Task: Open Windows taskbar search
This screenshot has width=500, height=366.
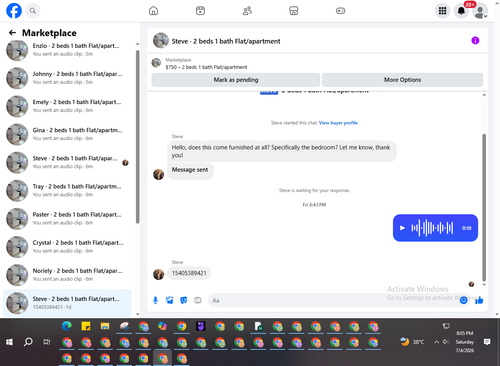Action: (28, 342)
